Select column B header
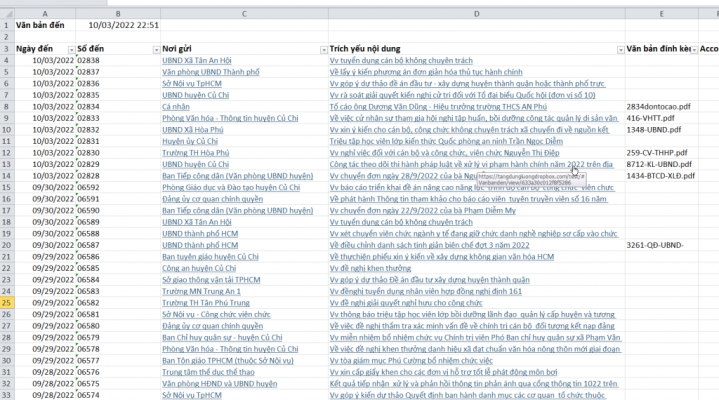Screen dimensions: 719x400 [x=118, y=14]
